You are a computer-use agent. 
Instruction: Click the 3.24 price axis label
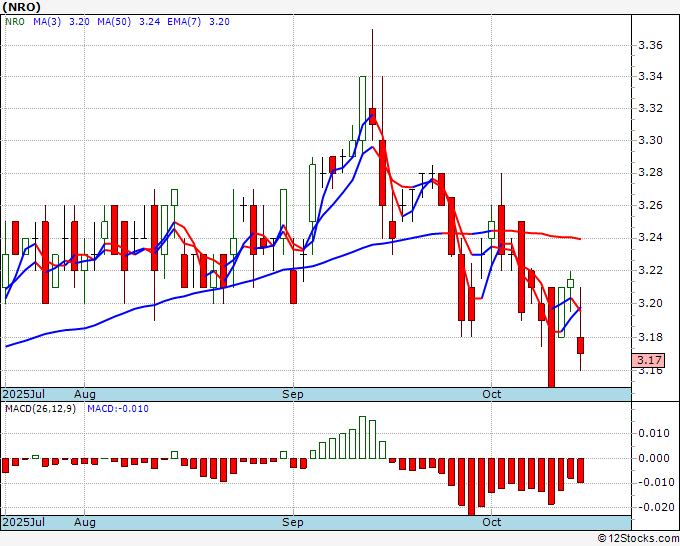(651, 238)
